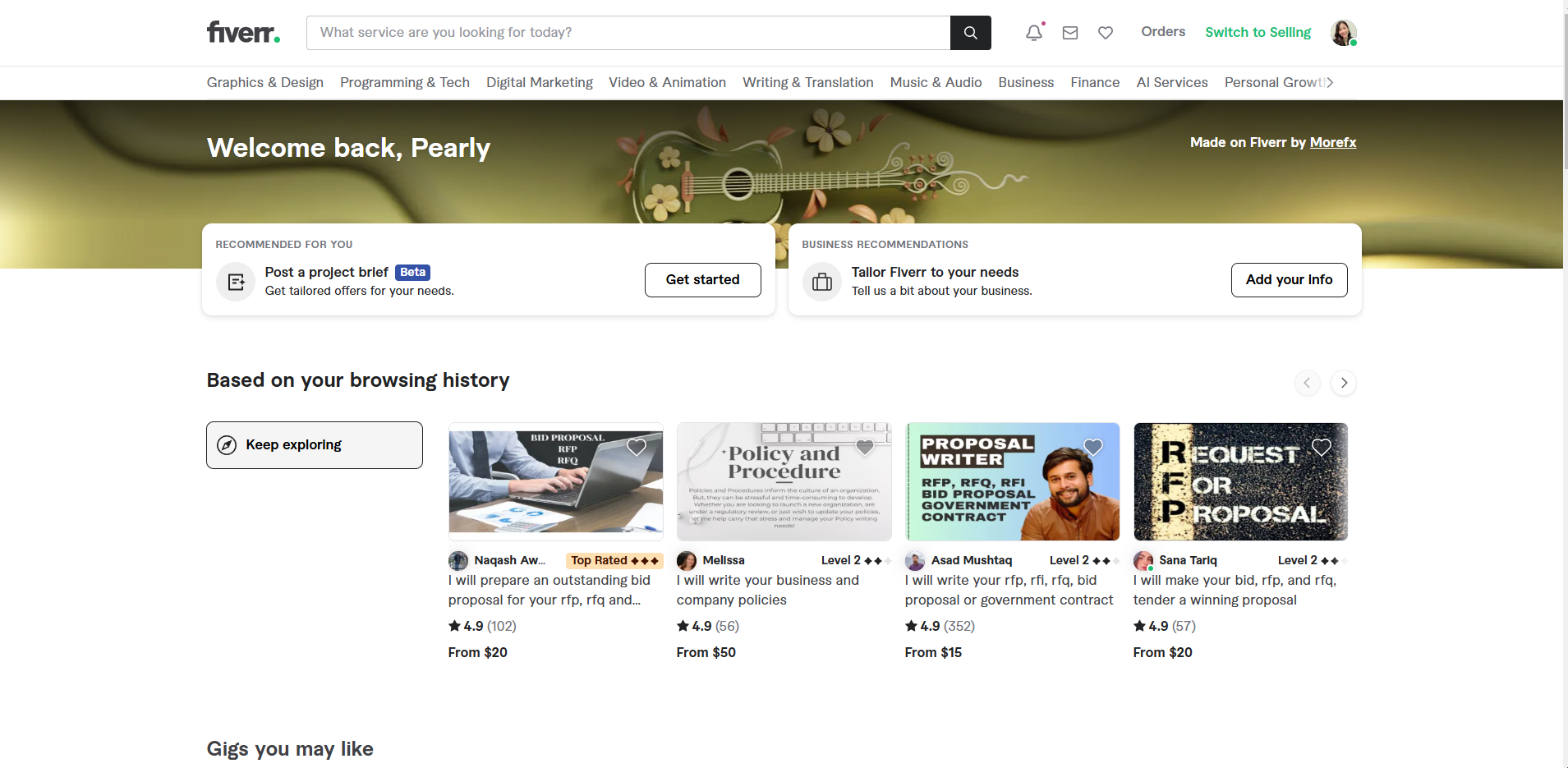Click the project brief document icon
The height and width of the screenshot is (768, 1568).
click(236, 282)
